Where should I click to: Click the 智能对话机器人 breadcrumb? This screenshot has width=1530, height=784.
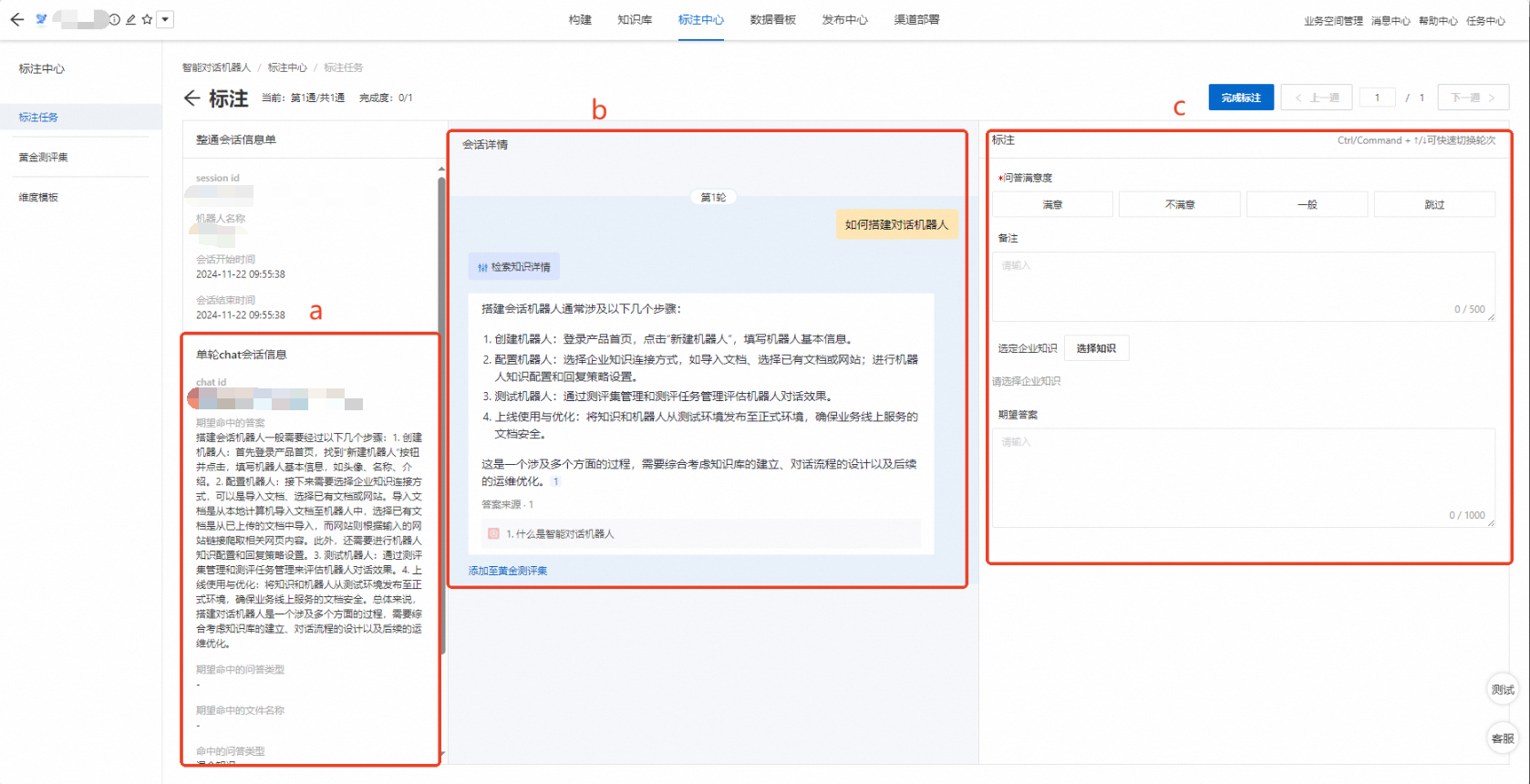[x=216, y=67]
